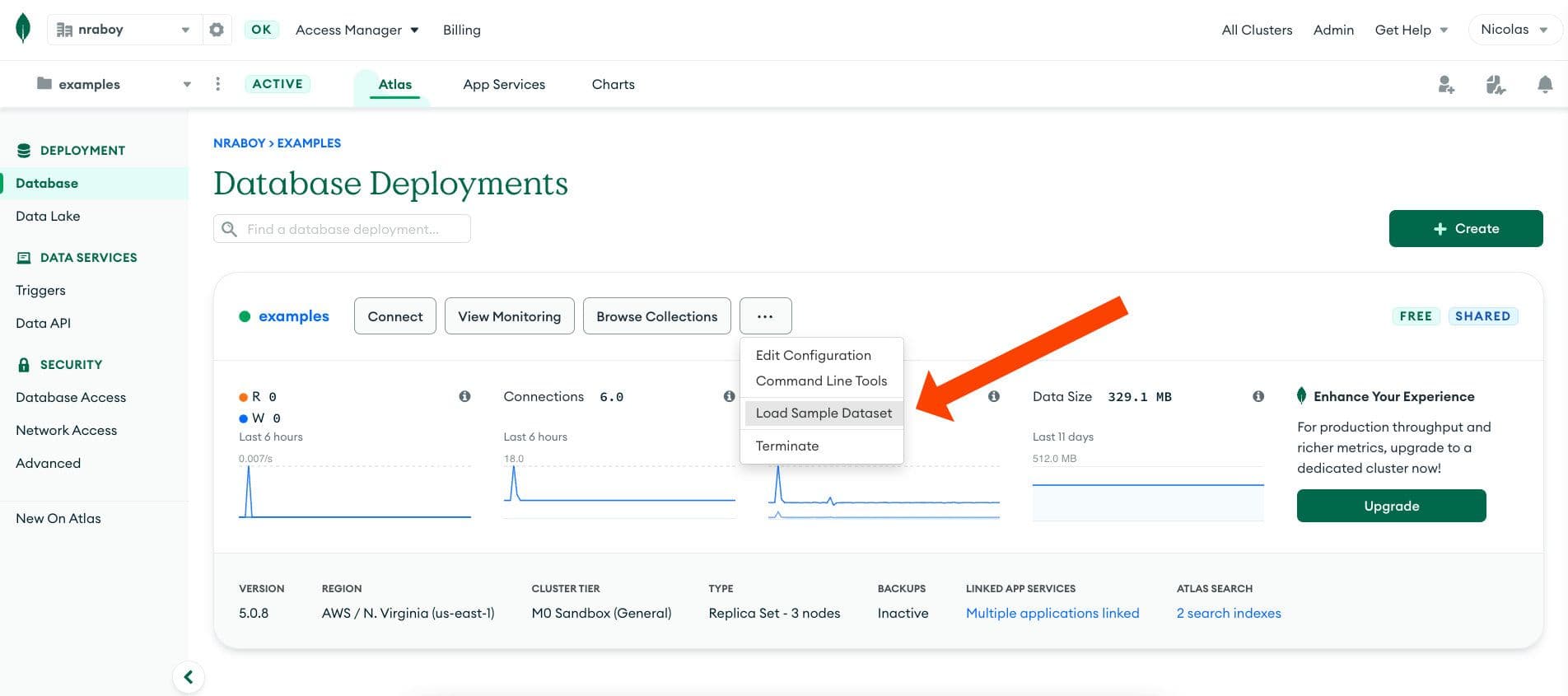The width and height of the screenshot is (1568, 696).
Task: Open the alerts bell icon
Action: pos(1545,84)
